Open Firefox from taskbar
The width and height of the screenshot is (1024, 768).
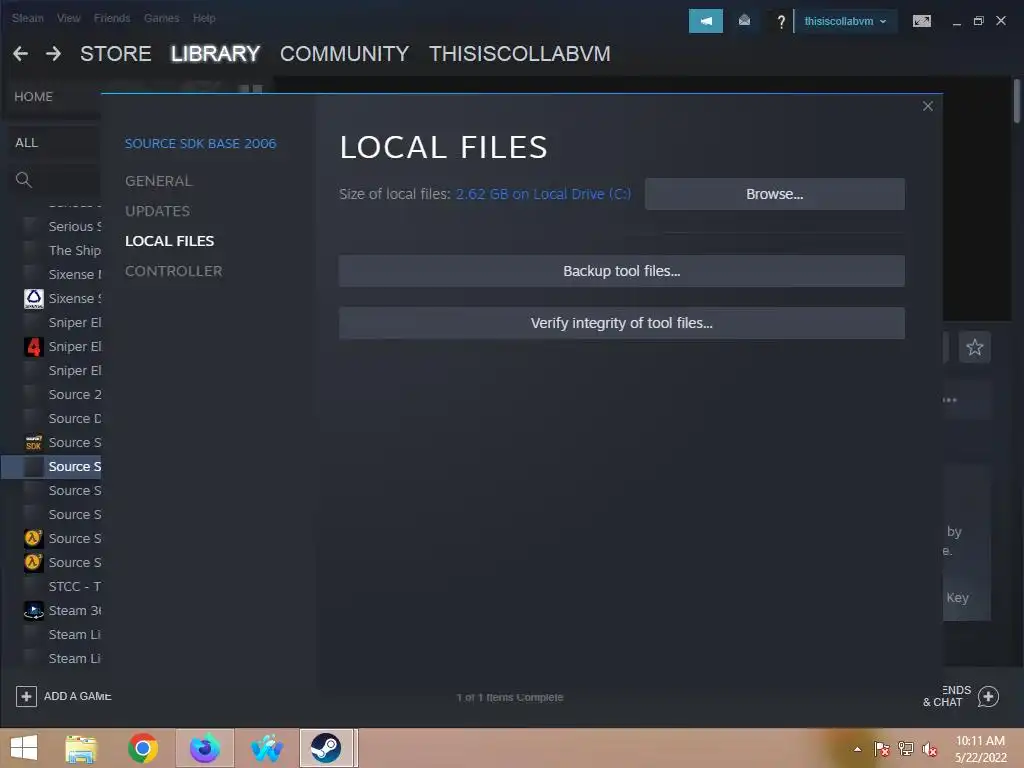[205, 748]
